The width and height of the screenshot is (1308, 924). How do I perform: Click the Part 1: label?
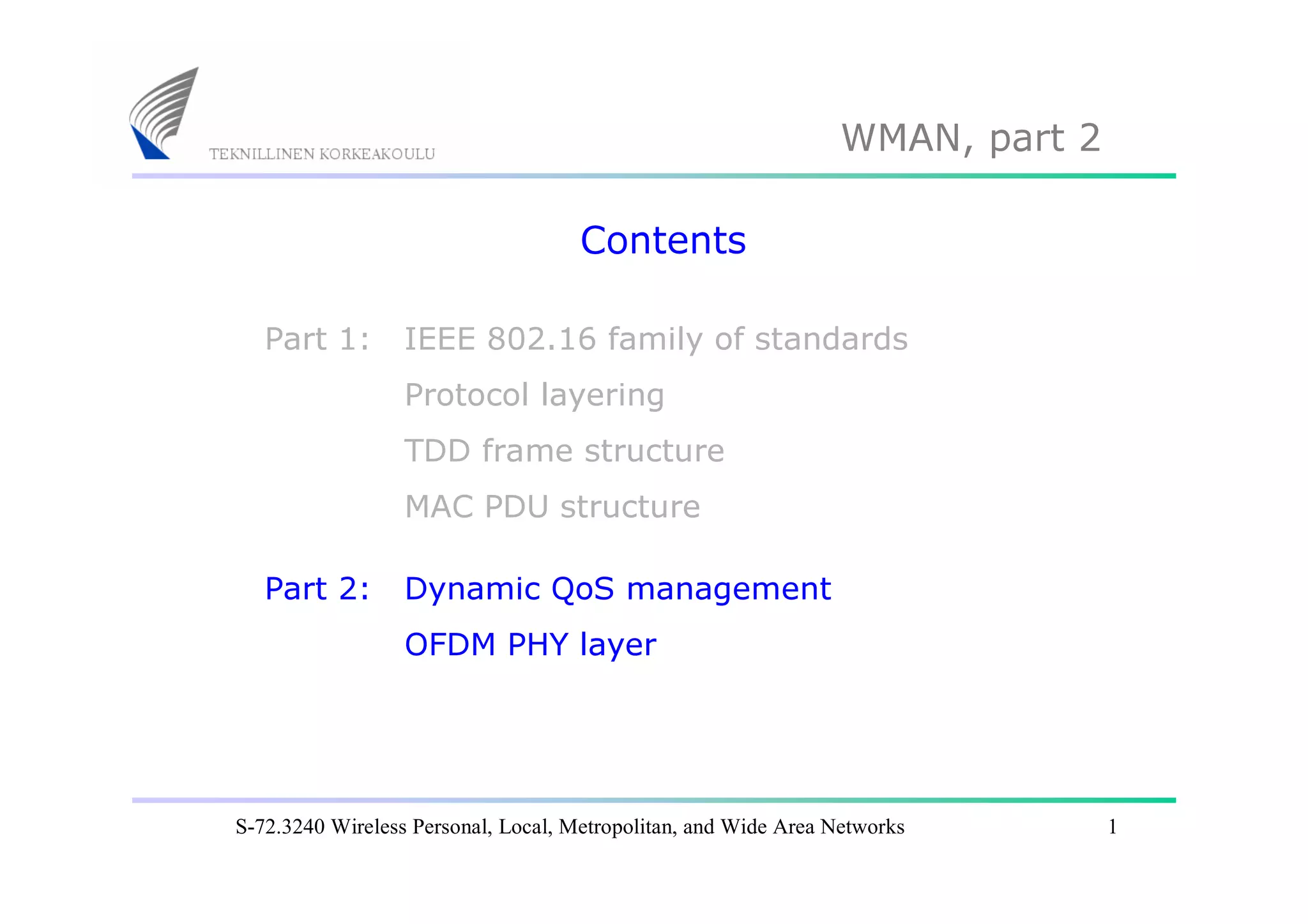point(317,339)
